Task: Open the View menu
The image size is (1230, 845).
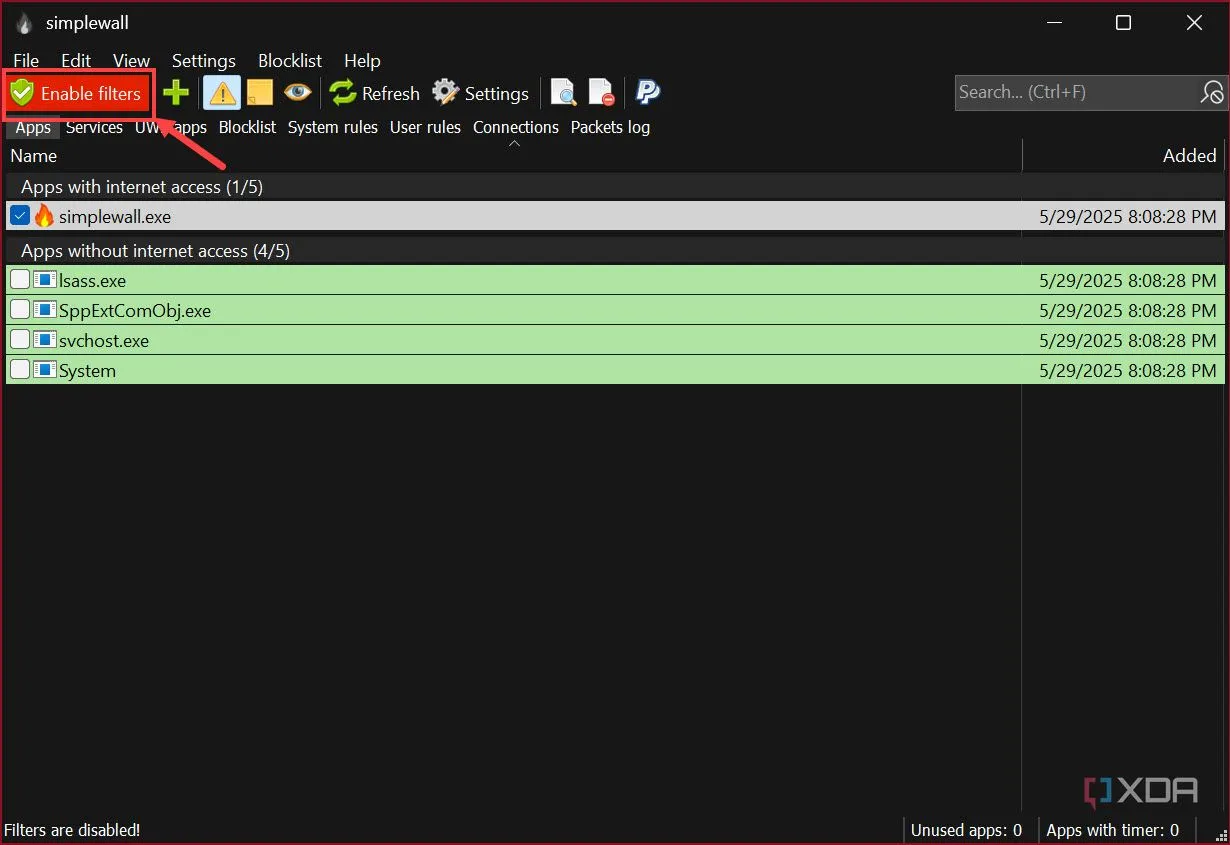Action: [x=131, y=61]
